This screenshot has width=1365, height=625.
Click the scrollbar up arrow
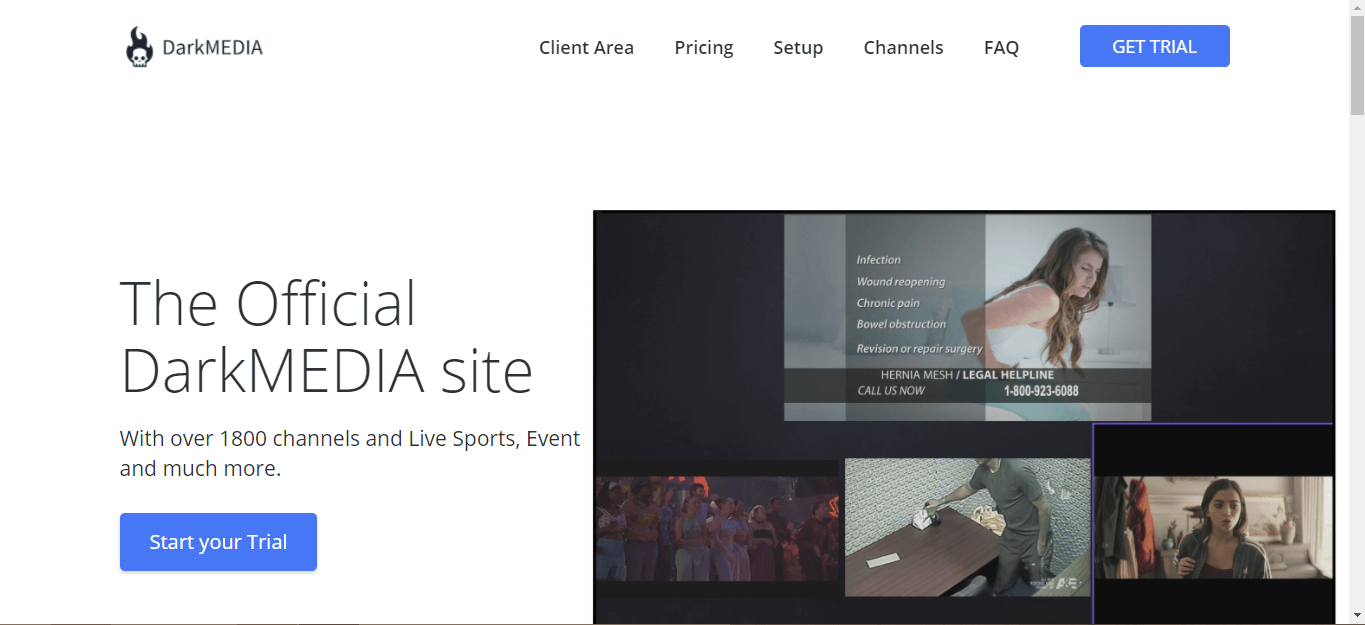coord(1357,7)
